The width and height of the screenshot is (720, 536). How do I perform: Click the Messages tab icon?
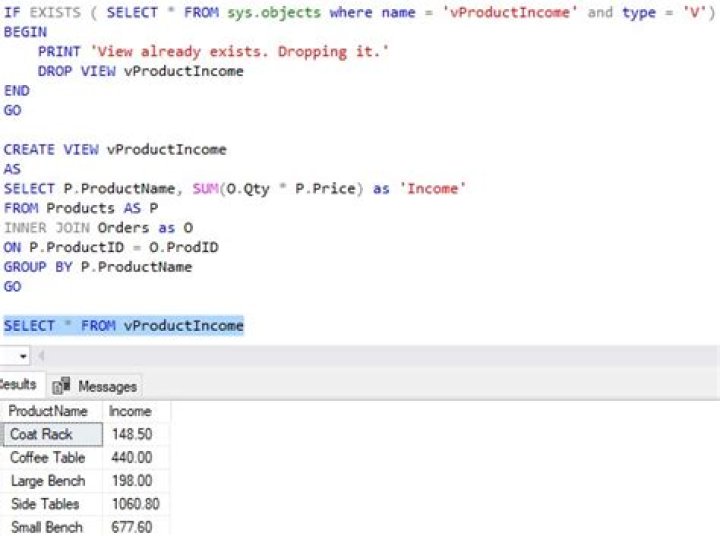(61, 386)
